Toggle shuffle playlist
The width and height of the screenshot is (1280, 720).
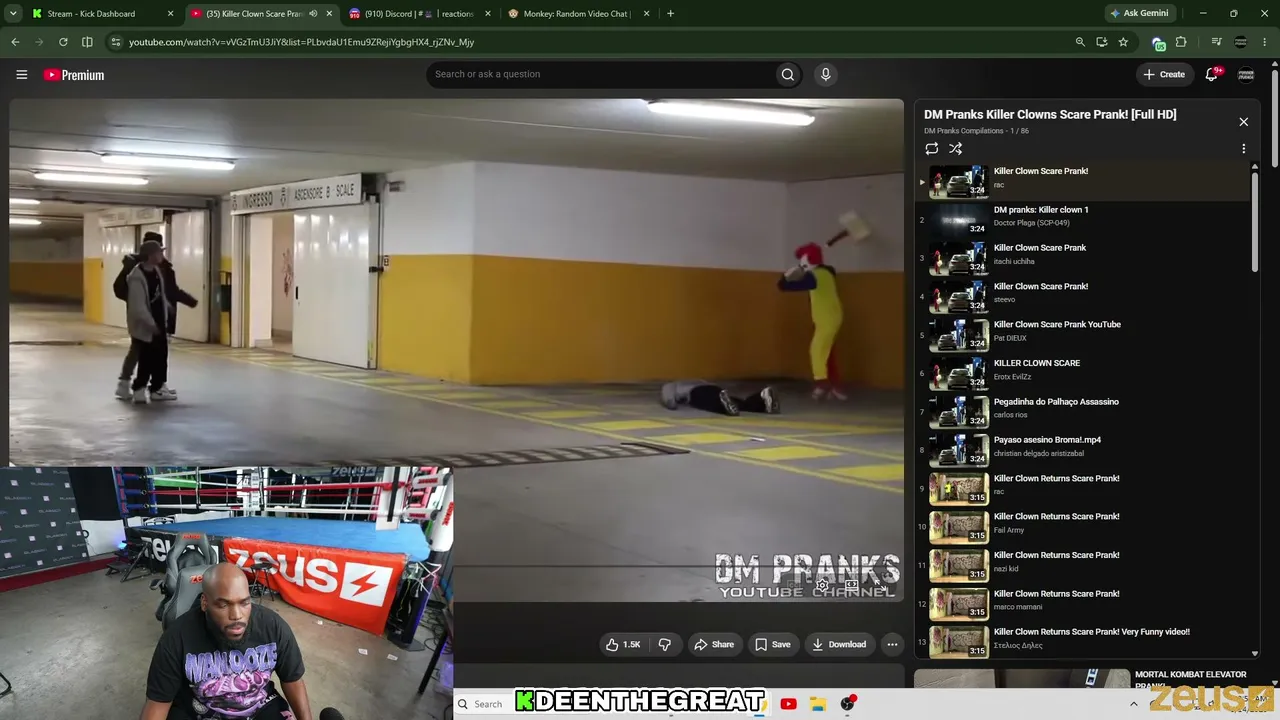click(955, 149)
